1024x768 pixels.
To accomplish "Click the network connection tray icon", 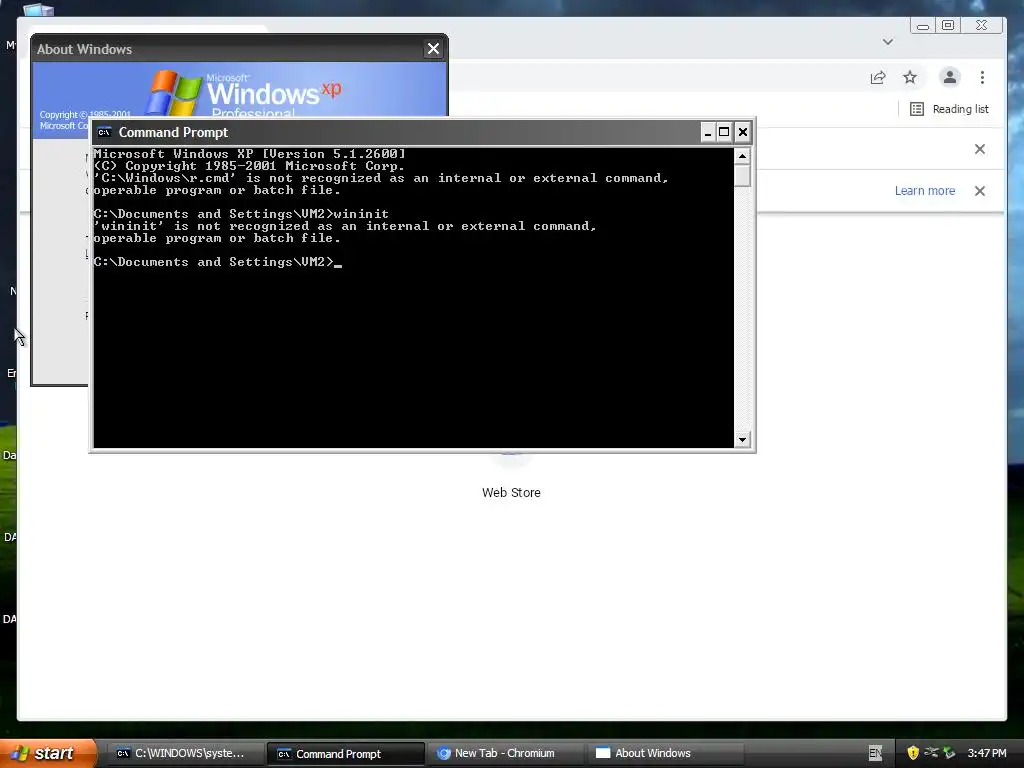I will 931,753.
